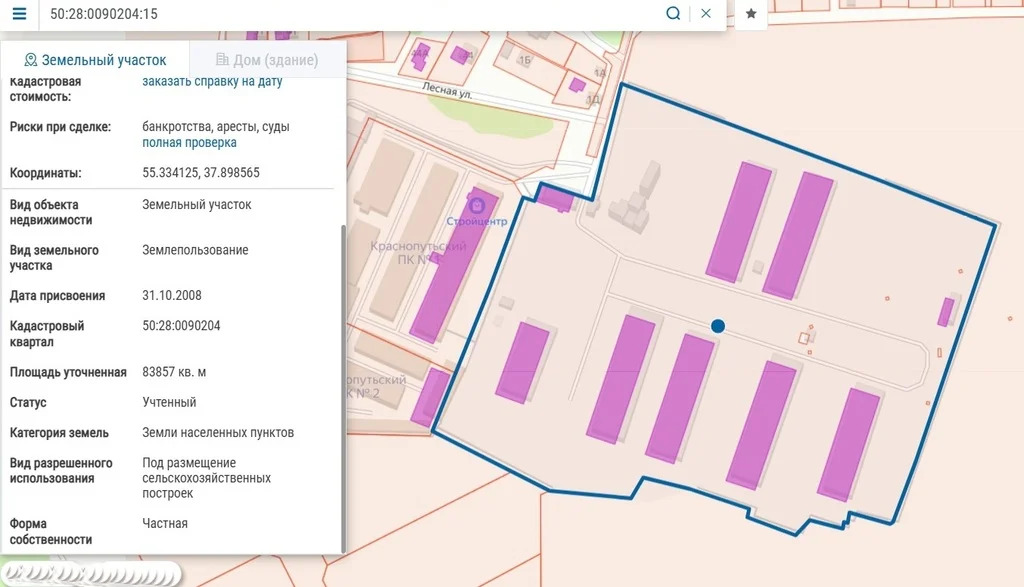1024x587 pixels.
Task: Click the cadastral quarter value 50:28:0090204
Action: [x=181, y=326]
